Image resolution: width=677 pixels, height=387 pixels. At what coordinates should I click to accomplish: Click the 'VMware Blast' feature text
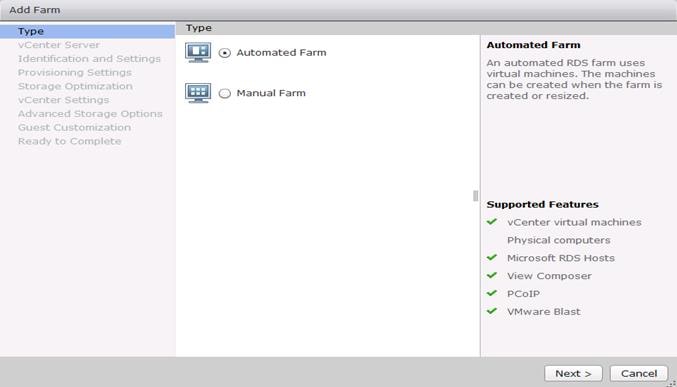pyautogui.click(x=544, y=312)
